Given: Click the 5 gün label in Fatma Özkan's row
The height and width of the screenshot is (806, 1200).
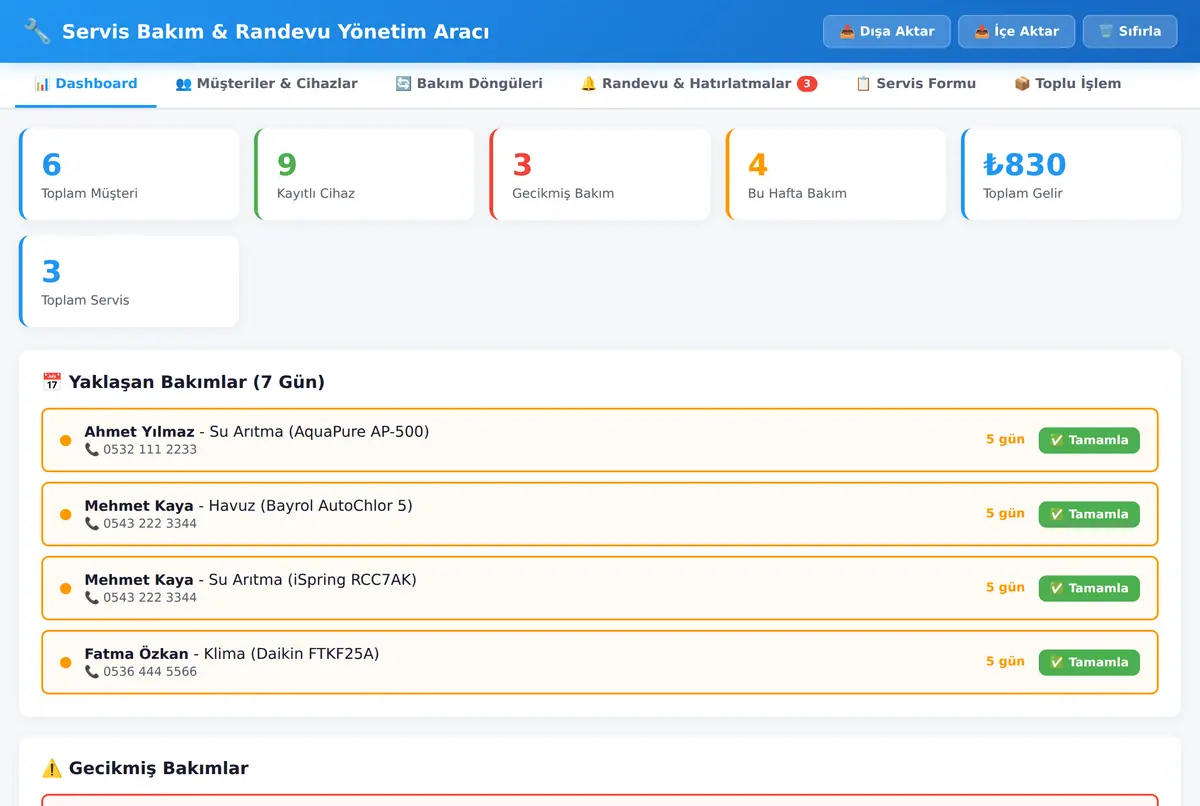Looking at the screenshot, I should [1005, 661].
